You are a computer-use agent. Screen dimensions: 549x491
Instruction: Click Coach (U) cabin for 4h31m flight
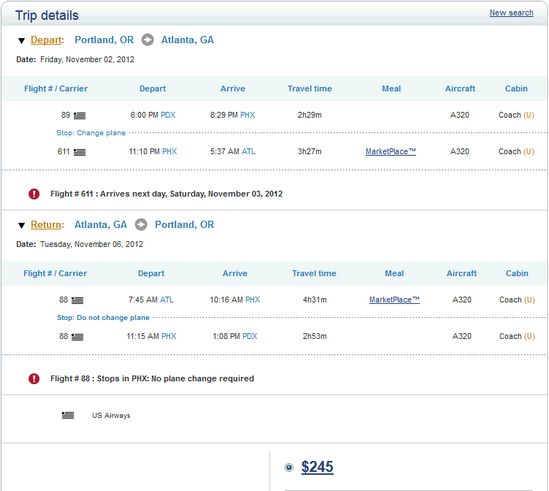[x=517, y=300]
